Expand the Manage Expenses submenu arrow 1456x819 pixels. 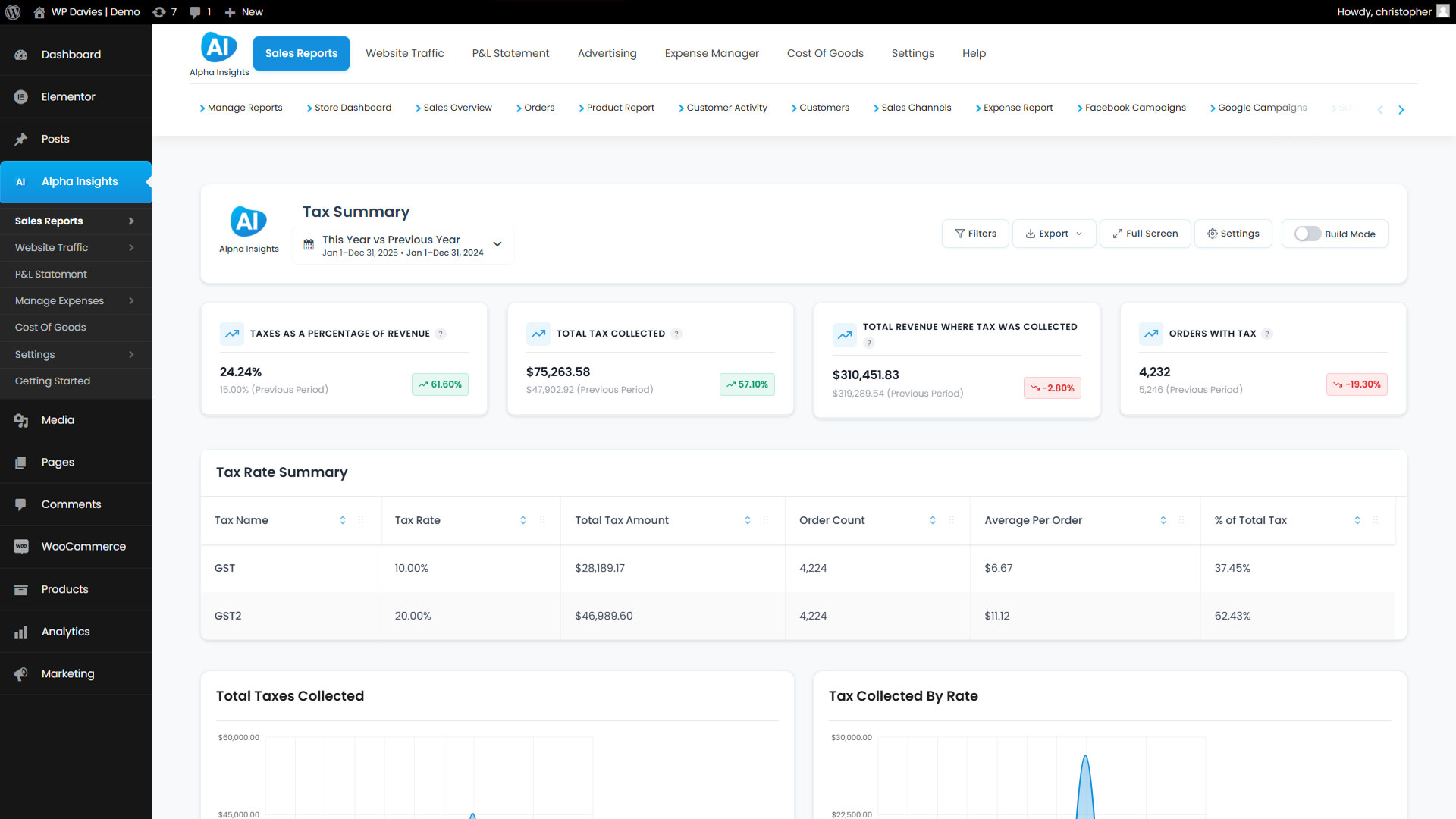point(131,301)
